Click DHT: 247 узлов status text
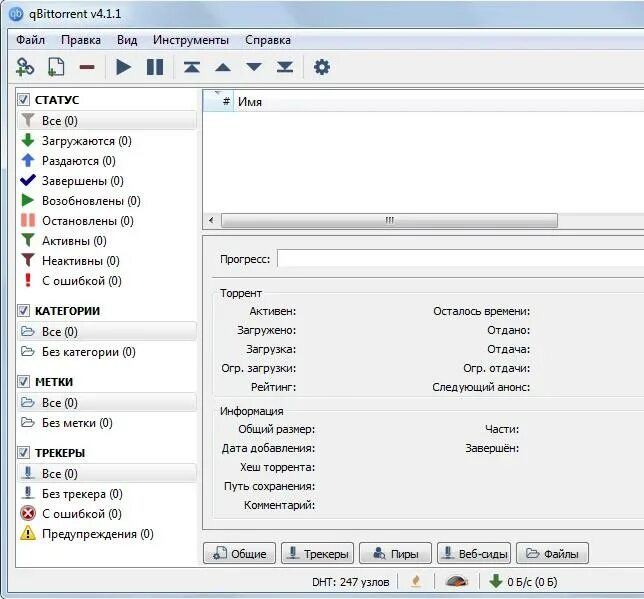Screen dimensions: 644x599 point(350,582)
